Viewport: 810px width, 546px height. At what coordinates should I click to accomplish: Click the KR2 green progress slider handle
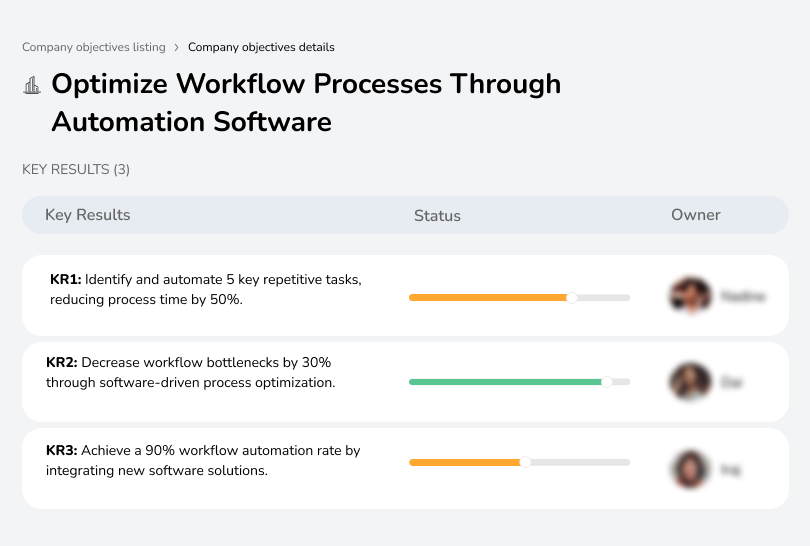click(x=607, y=382)
